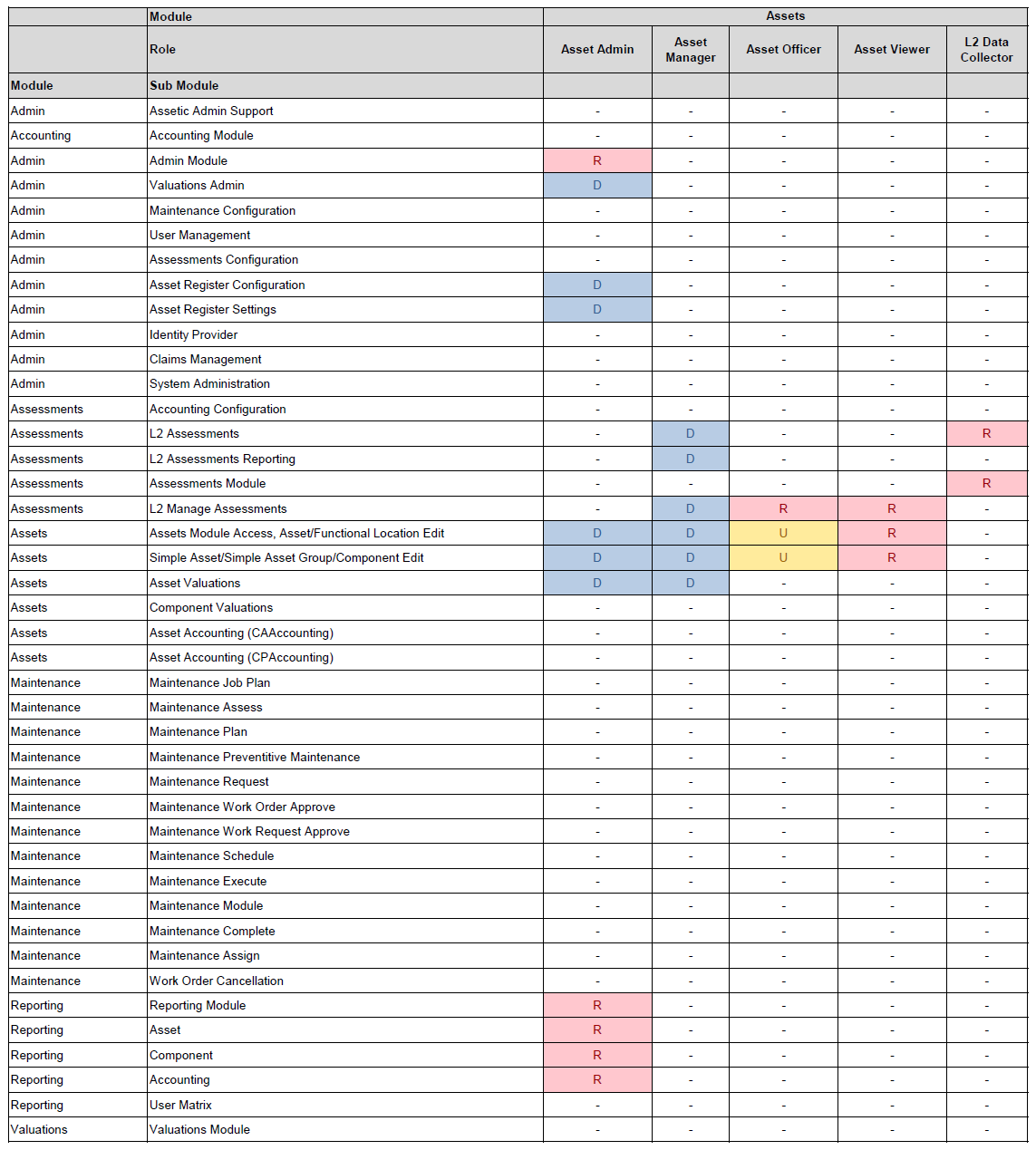Click Asset Viewer R cell for L2 Manage Assessments
This screenshot has width=1036, height=1150.
tap(892, 508)
